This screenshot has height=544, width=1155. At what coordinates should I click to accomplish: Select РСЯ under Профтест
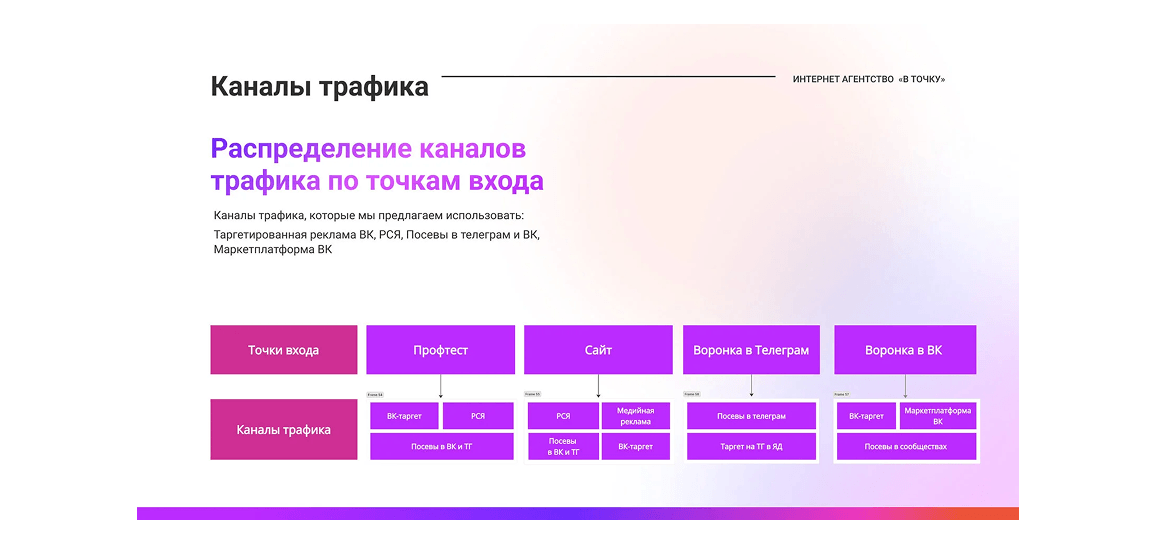click(x=478, y=416)
